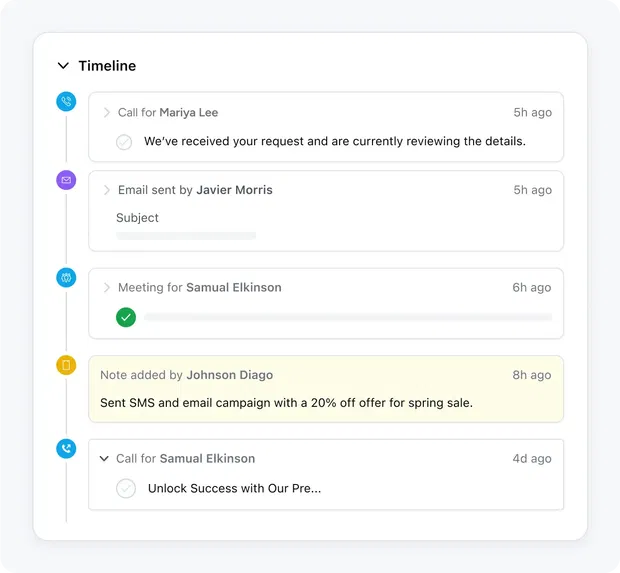
Task: Click the 'Email sent by' label
Action: (x=155, y=190)
